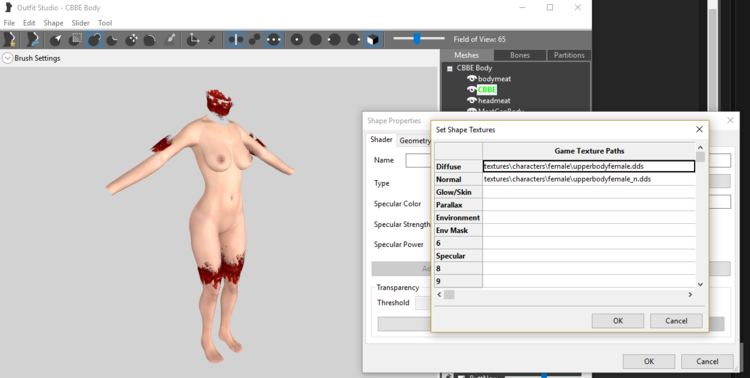This screenshot has width=750, height=378.
Task: Click the sphere icon with left dot
Action: (334, 40)
